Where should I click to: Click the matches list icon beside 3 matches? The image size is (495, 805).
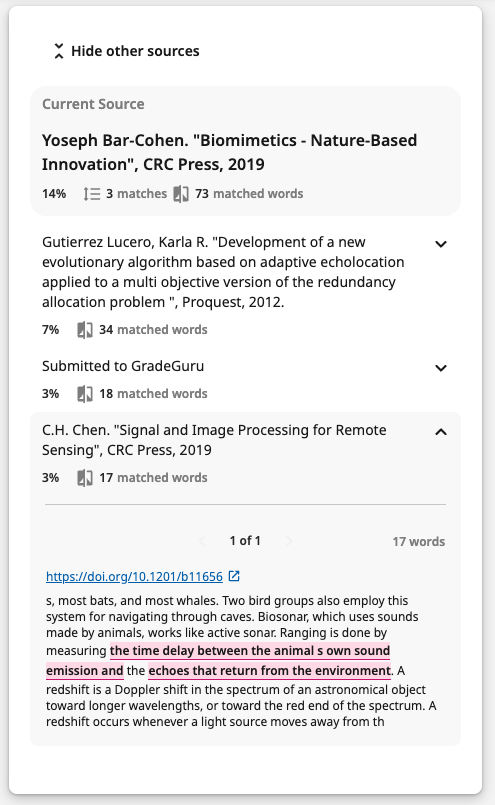tap(92, 194)
